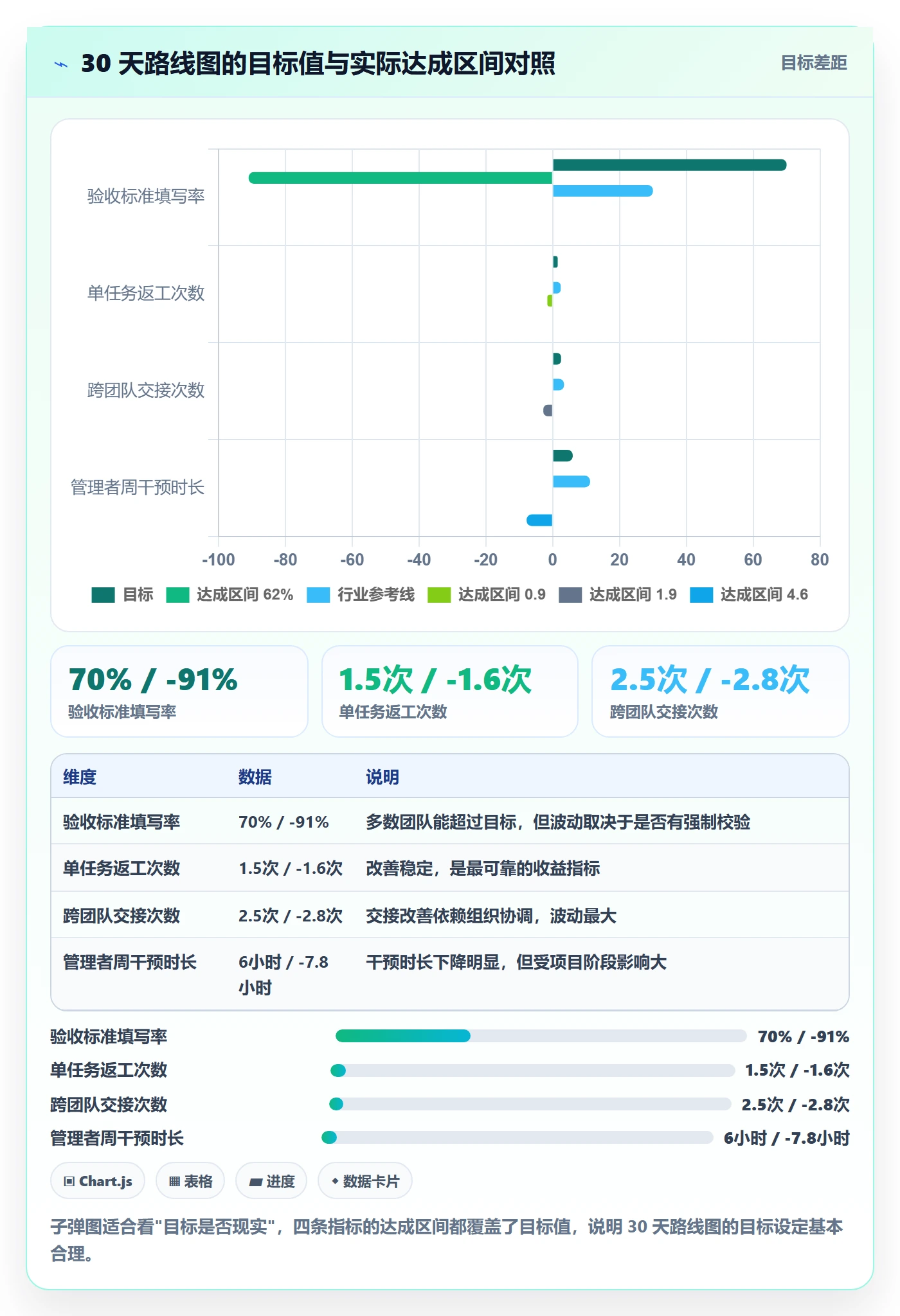
Task: Click the Chart.js tag chip
Action: pyautogui.click(x=98, y=1181)
